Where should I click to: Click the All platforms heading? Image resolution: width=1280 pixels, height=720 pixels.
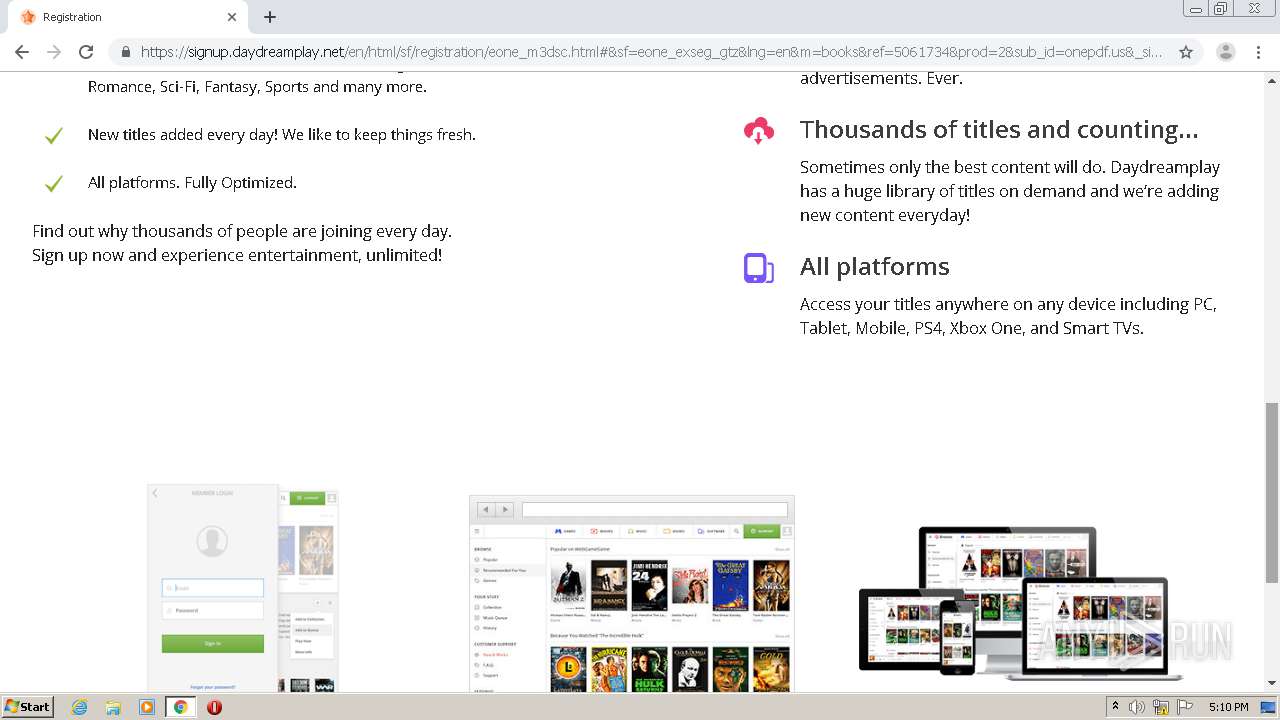875,267
